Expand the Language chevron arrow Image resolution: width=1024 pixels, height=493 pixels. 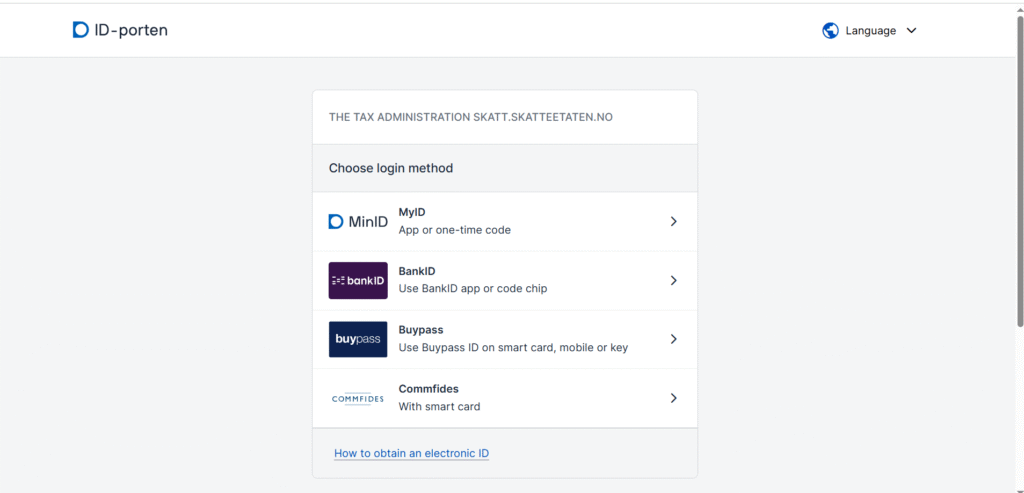912,31
